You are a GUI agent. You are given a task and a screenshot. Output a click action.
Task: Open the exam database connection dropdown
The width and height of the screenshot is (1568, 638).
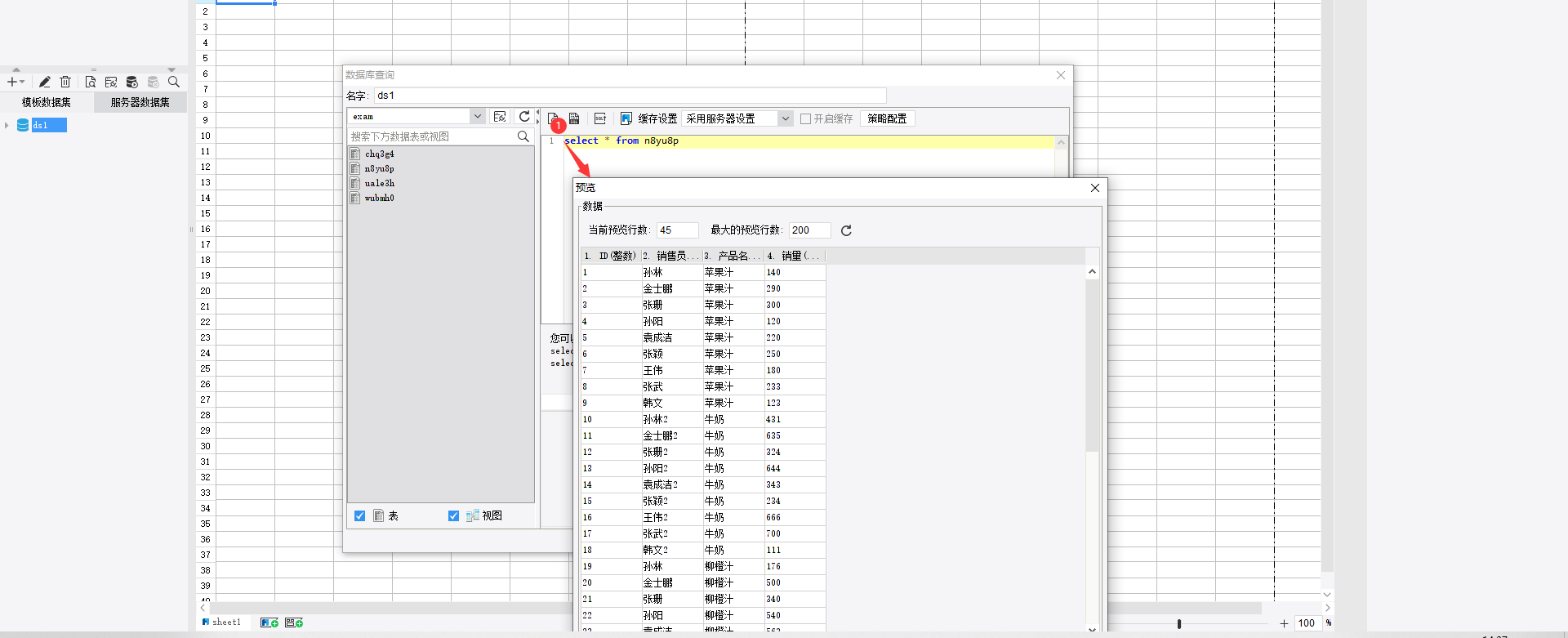click(477, 117)
